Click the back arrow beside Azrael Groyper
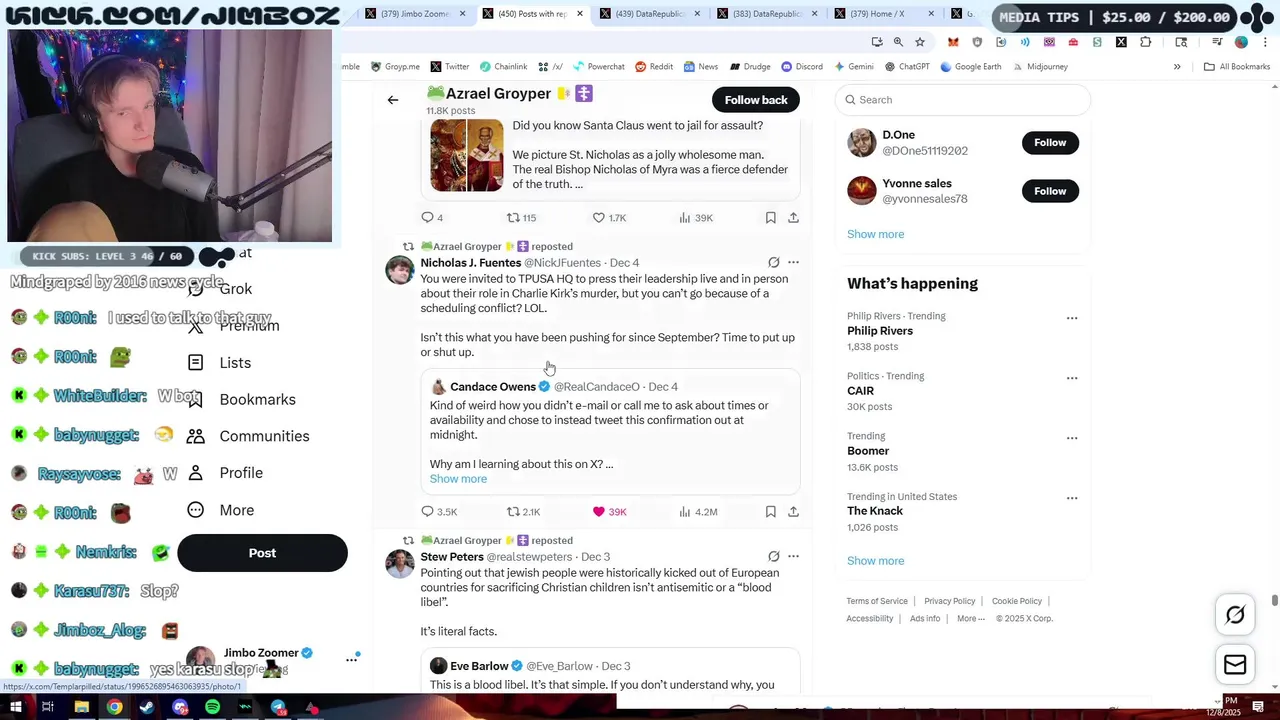 tap(393, 100)
